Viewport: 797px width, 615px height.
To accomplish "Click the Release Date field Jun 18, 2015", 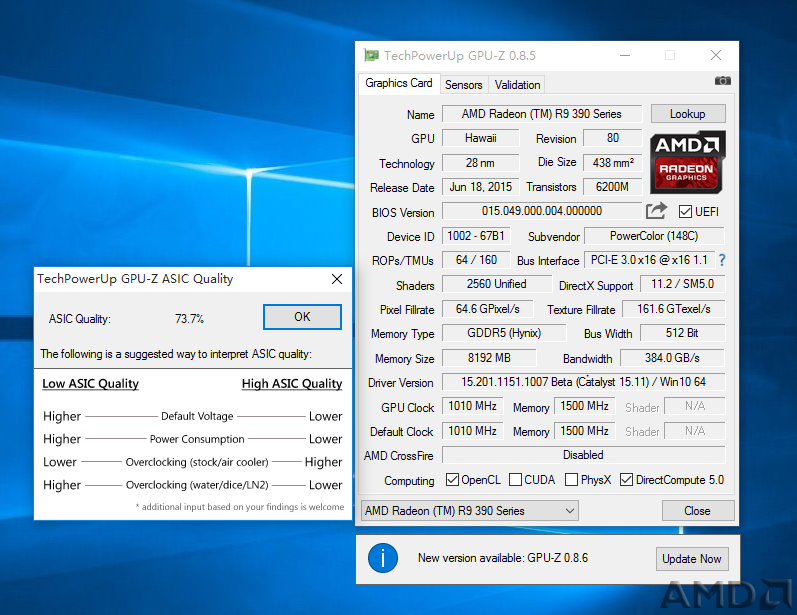I will click(x=481, y=187).
